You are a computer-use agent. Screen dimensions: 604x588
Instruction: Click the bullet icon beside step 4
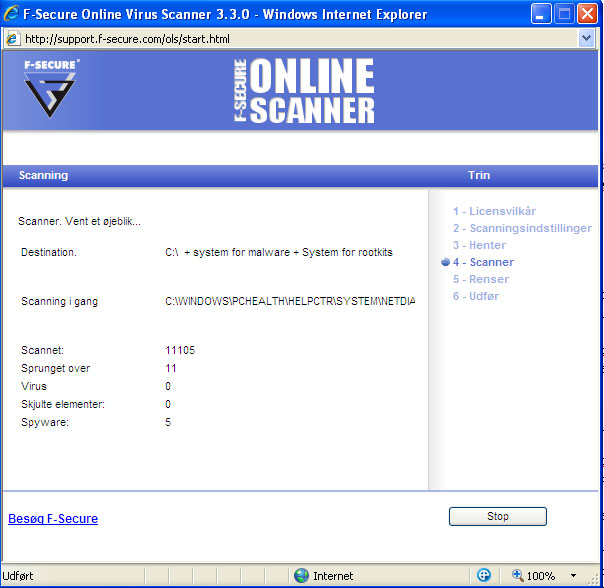tap(445, 262)
